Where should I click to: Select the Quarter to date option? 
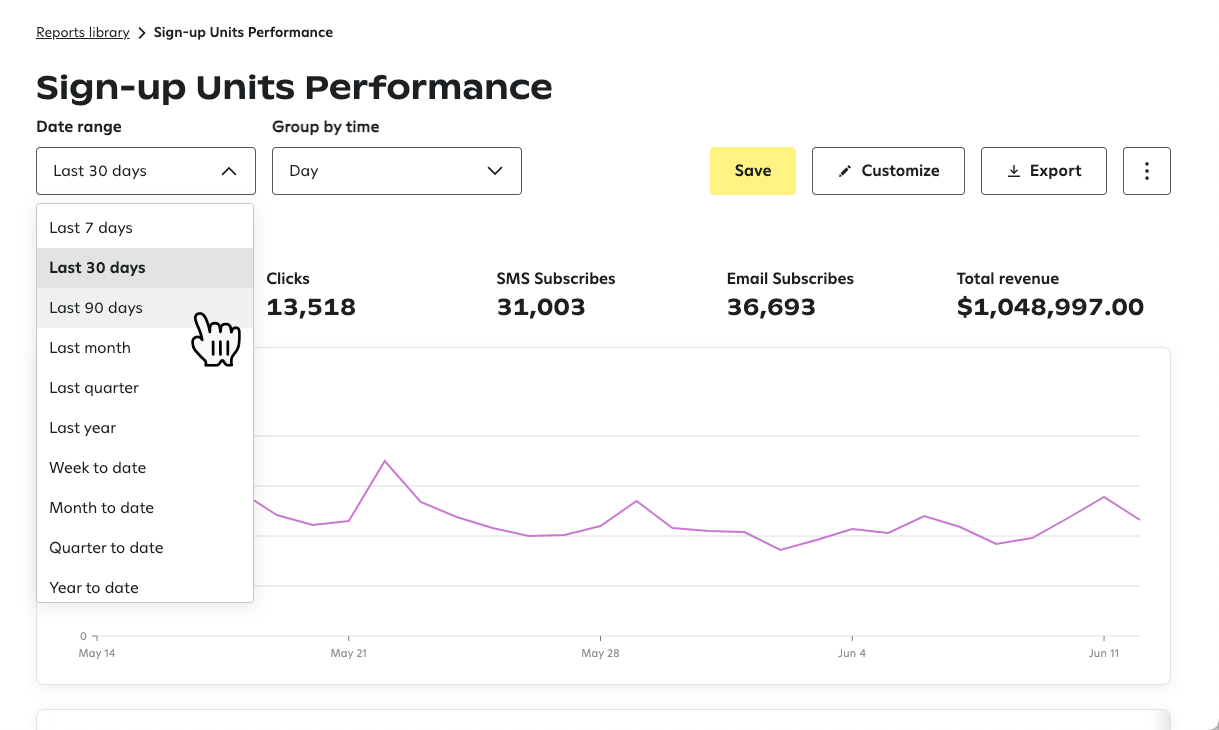[x=106, y=547]
